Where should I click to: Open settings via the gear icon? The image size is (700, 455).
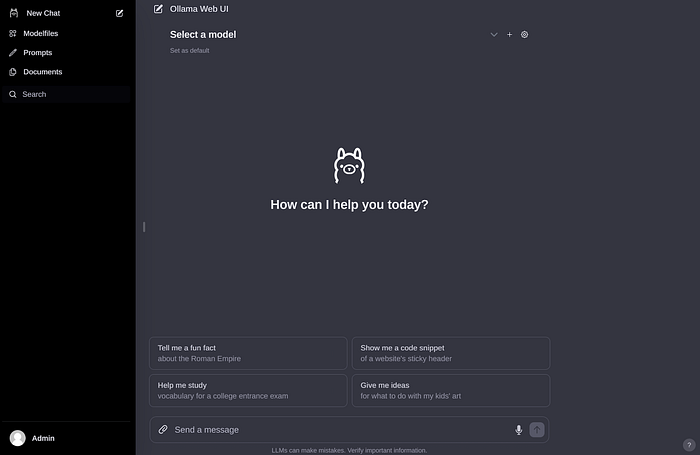pos(525,34)
